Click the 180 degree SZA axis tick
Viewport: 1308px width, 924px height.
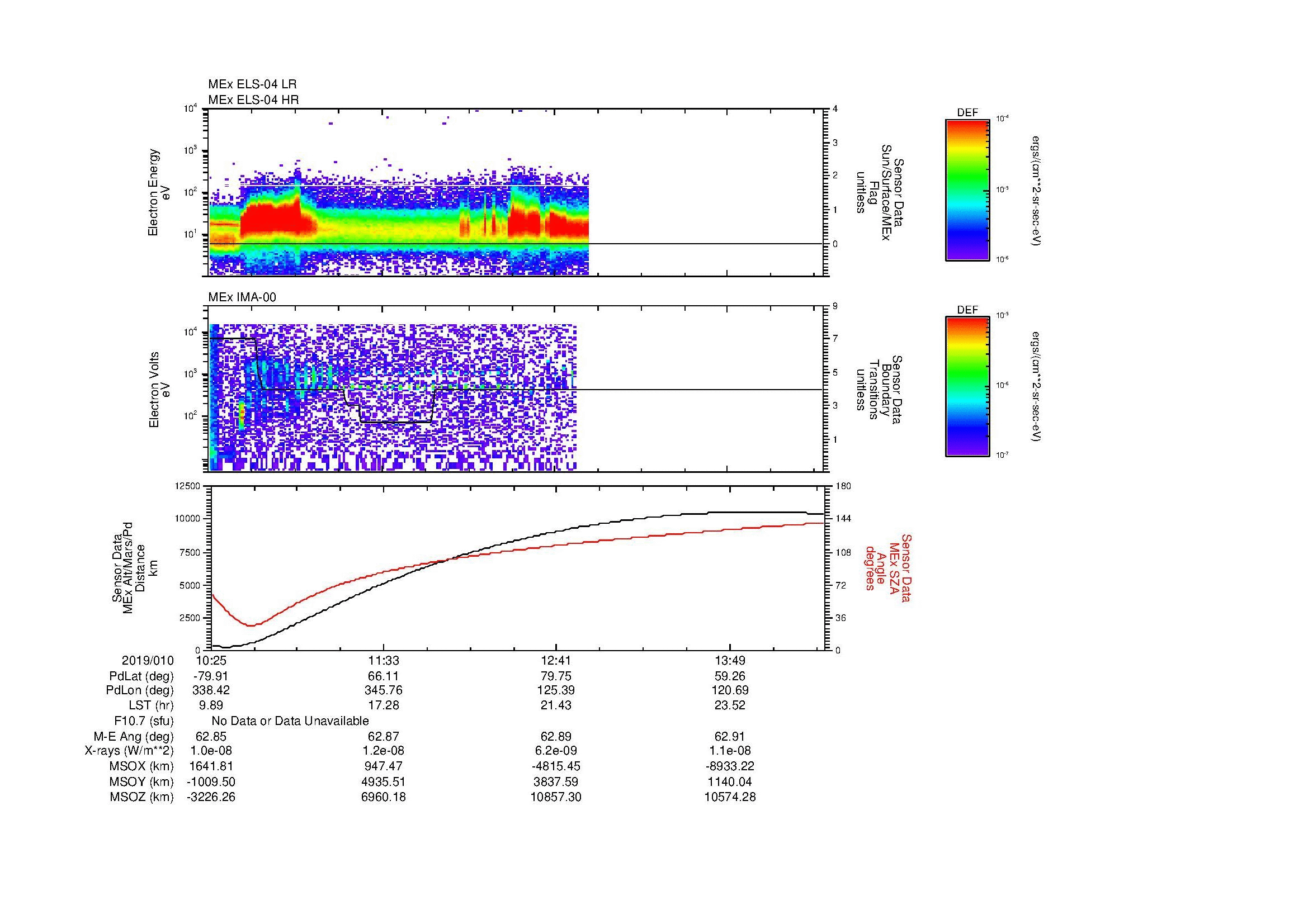pyautogui.click(x=843, y=486)
